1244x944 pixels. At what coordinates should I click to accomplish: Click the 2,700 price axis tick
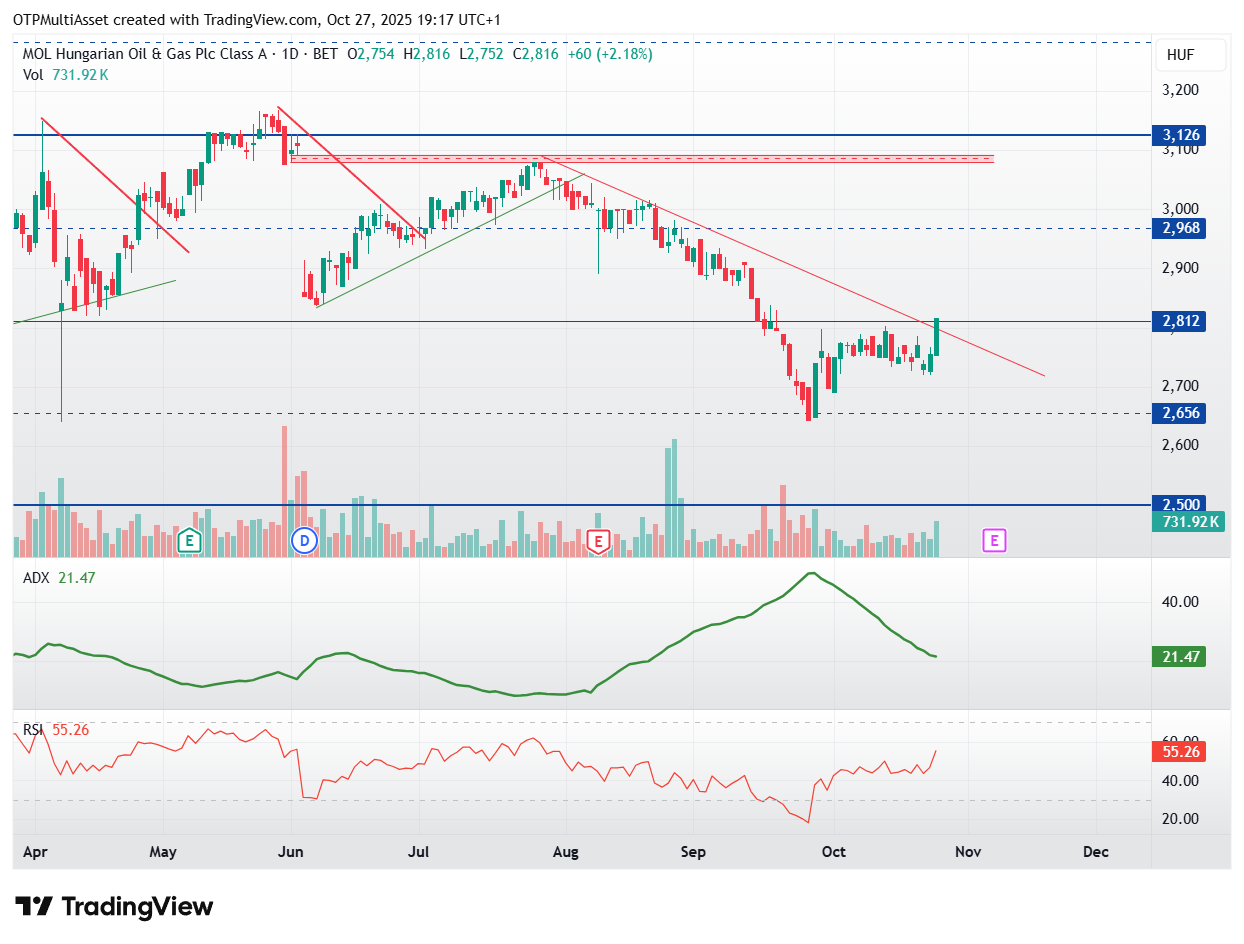click(1180, 386)
